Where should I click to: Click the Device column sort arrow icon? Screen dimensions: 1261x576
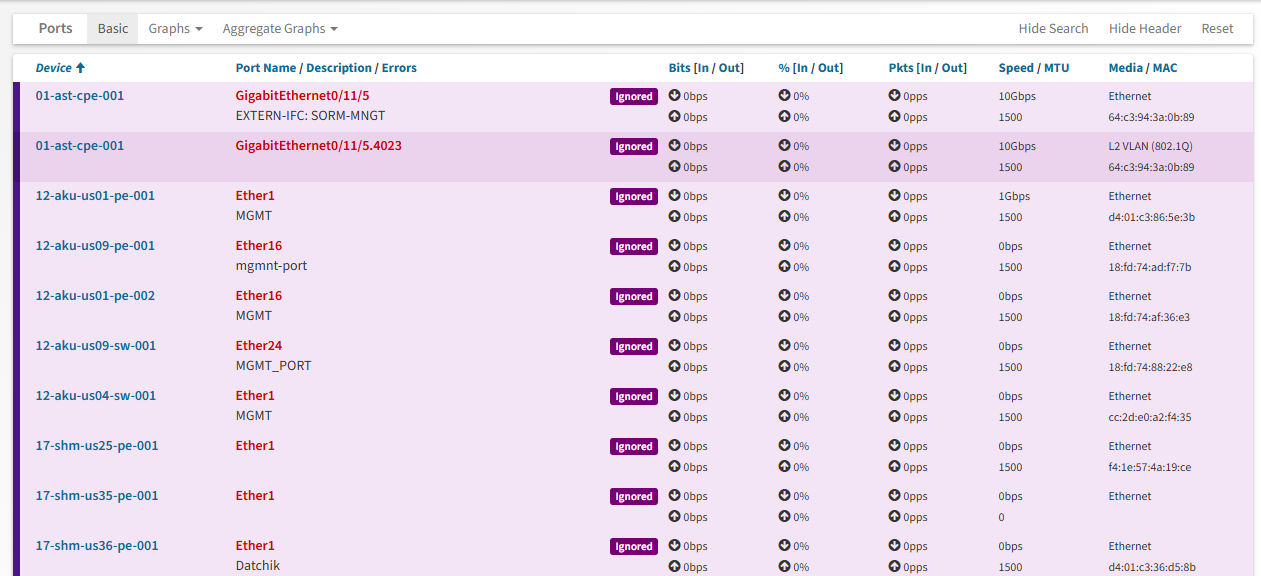click(80, 68)
